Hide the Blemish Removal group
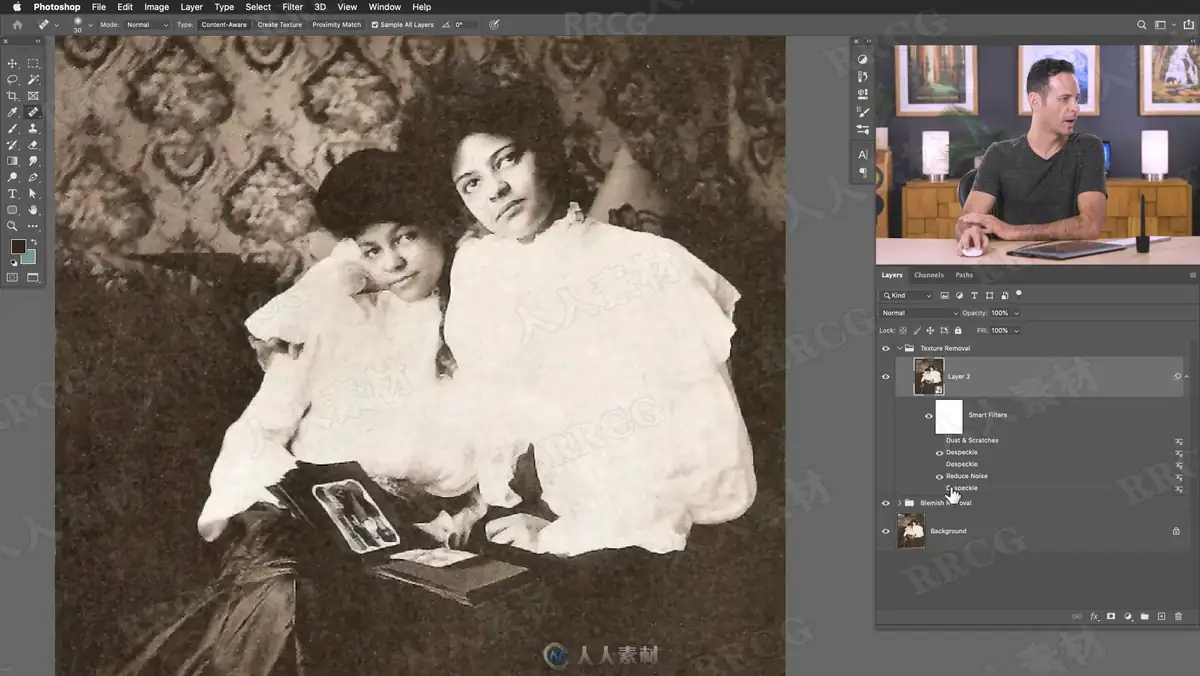The image size is (1200, 676). [x=885, y=503]
